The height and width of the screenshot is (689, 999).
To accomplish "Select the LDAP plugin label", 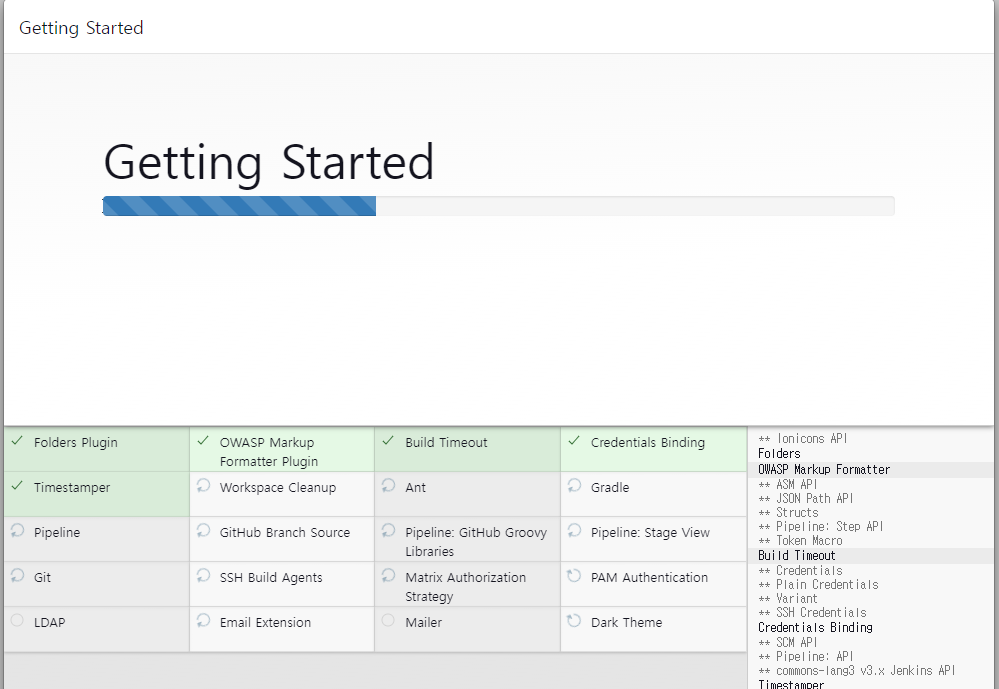I will 50,622.
